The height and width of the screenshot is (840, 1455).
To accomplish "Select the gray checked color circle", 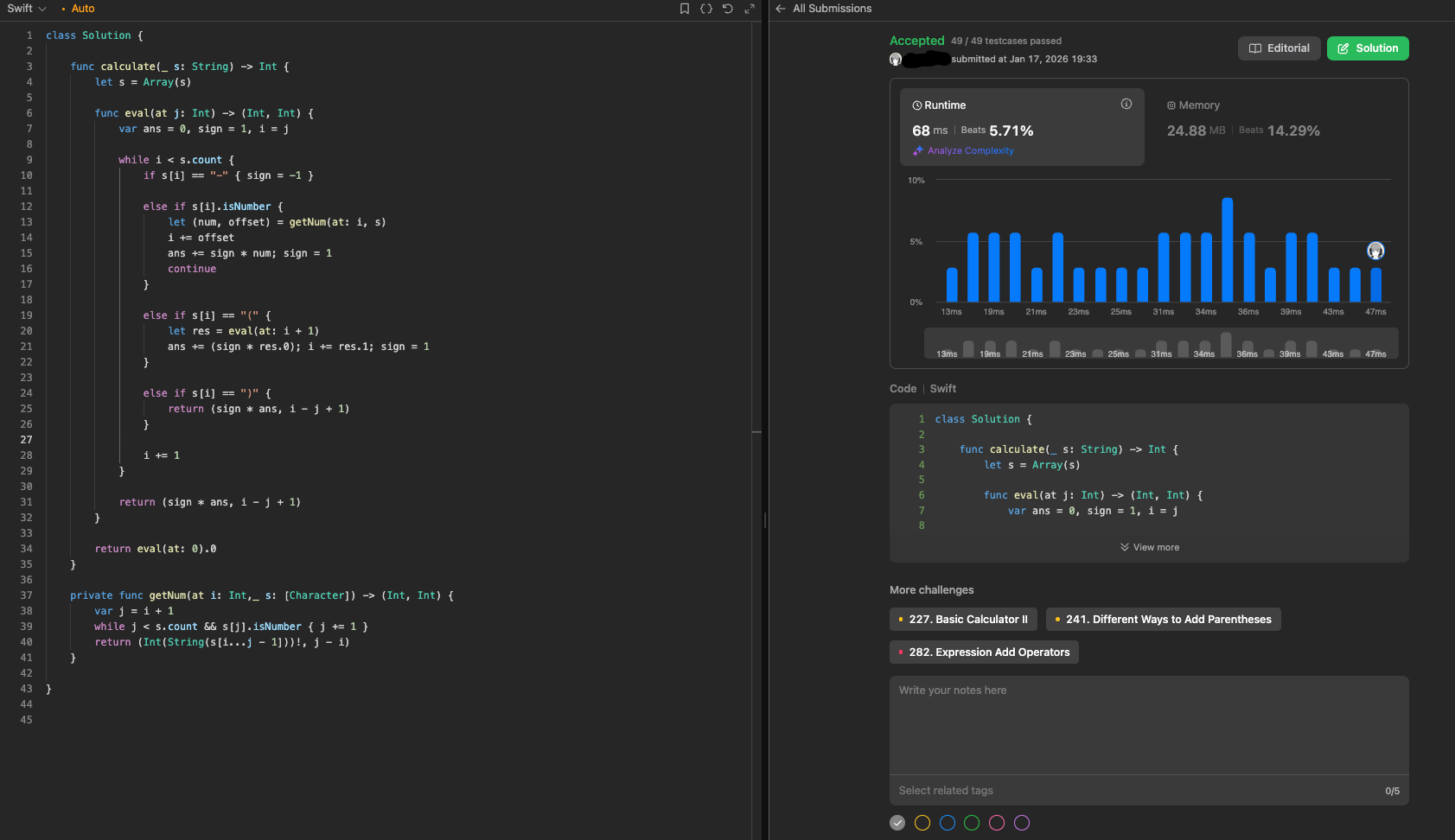I will pyautogui.click(x=897, y=823).
